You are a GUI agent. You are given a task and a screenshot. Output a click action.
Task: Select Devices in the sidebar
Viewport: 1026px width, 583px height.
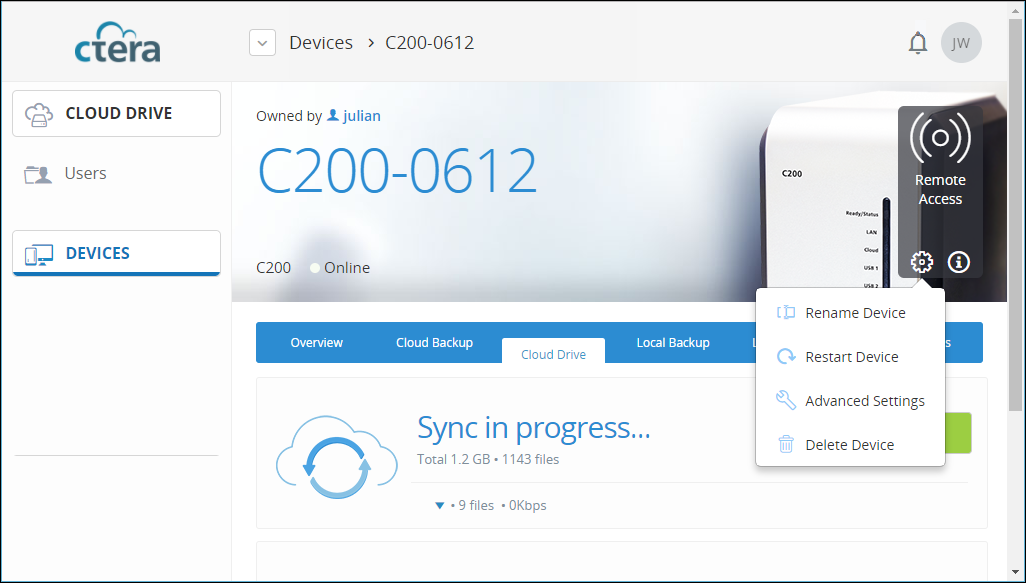(x=116, y=253)
